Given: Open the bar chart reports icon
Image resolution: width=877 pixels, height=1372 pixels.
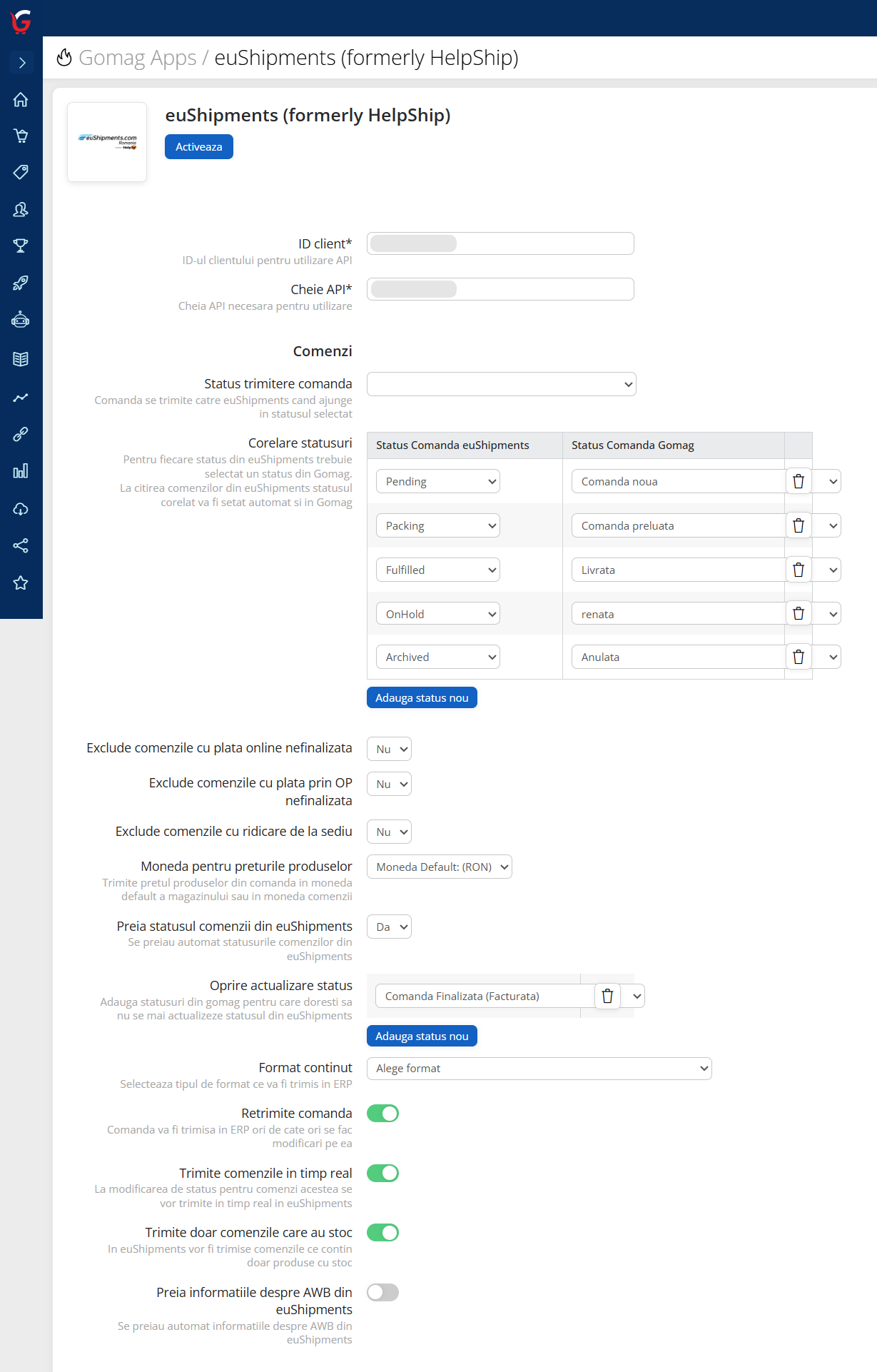Looking at the screenshot, I should coord(21,471).
